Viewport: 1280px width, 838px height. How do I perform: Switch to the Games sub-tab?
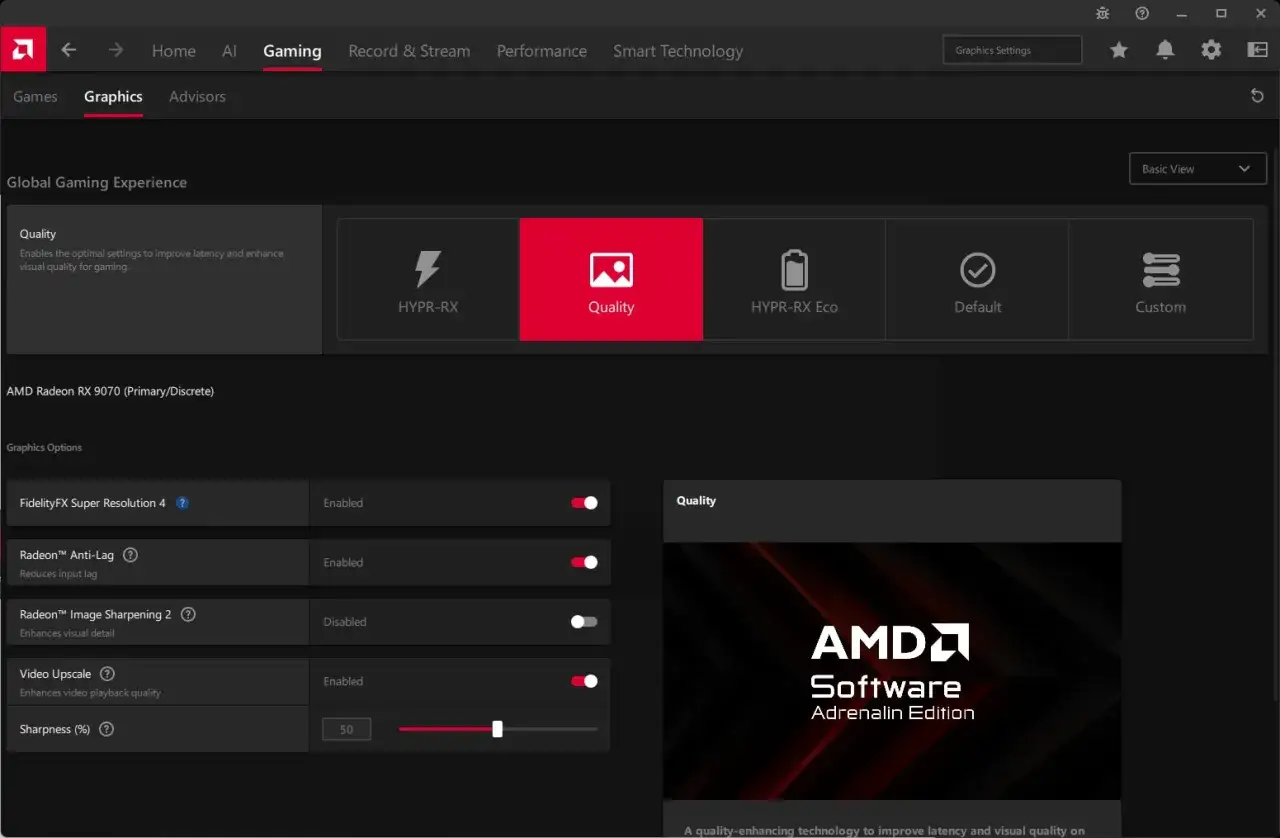tap(35, 96)
